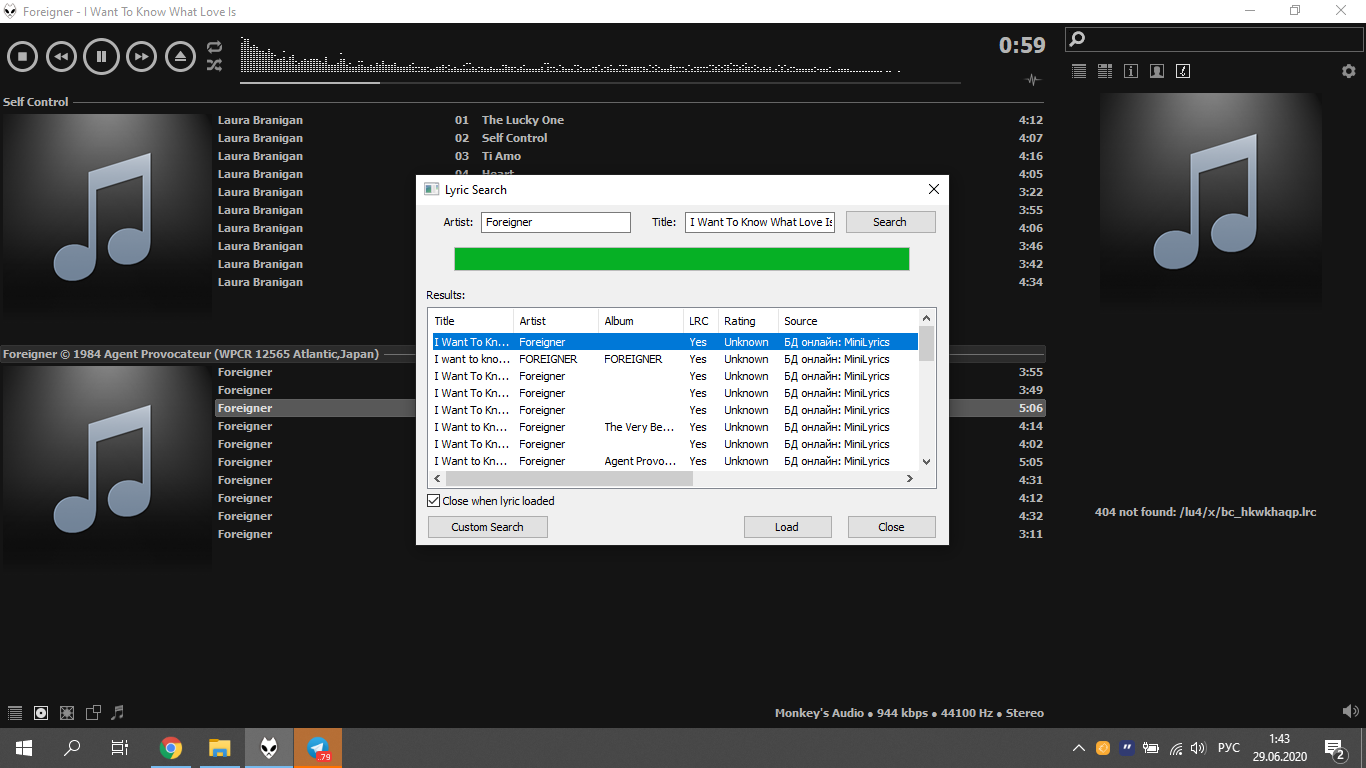1366x768 pixels.
Task: Select track 03 Ti Amo
Action: pos(630,156)
